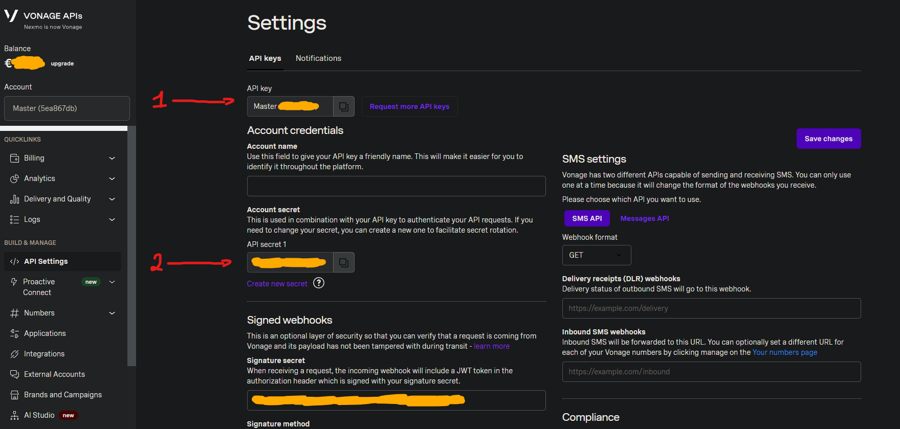900x429 pixels.
Task: Open Integrations in the sidebar
Action: point(44,354)
